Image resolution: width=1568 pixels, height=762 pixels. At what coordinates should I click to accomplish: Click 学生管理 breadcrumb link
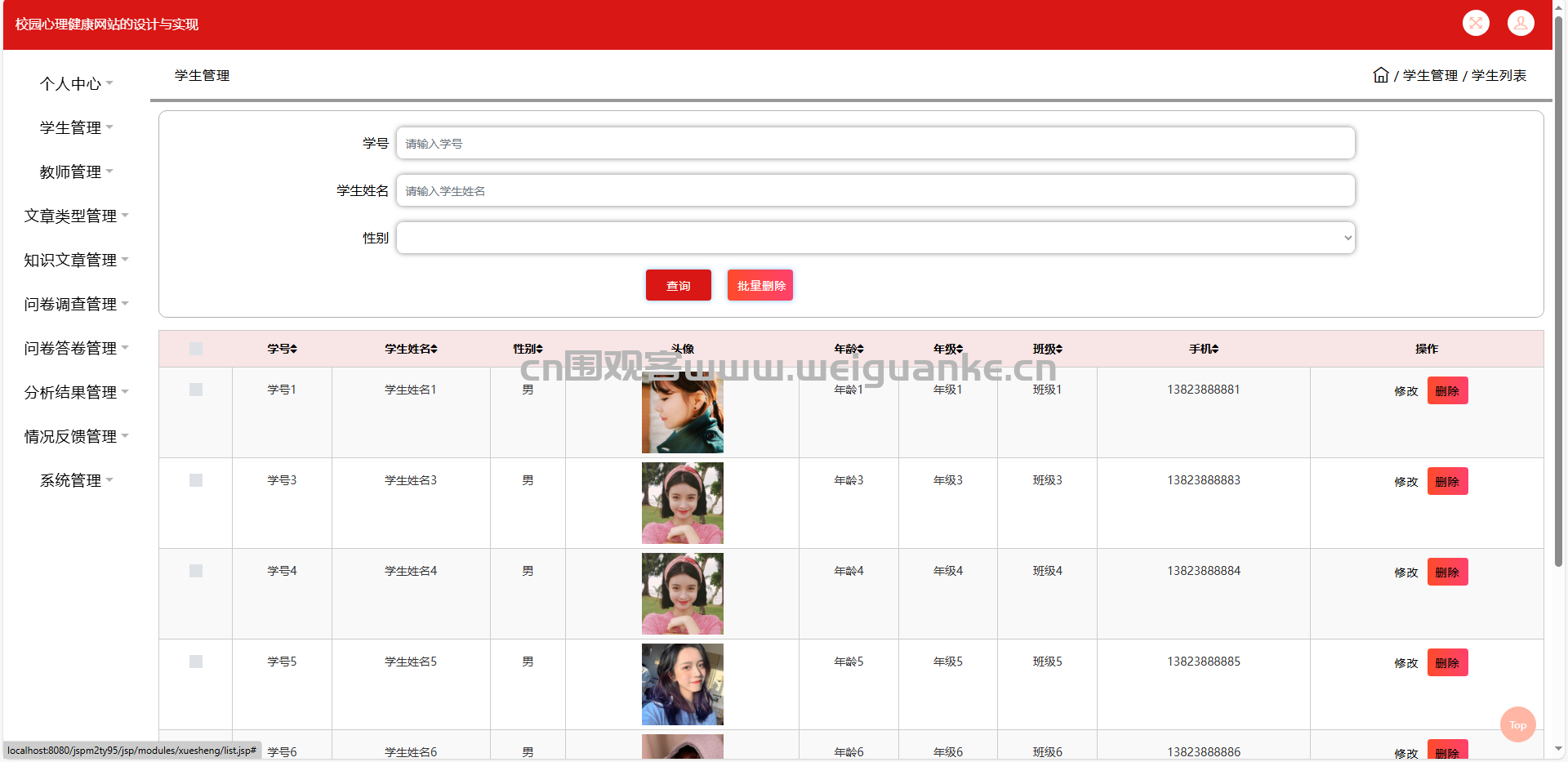pyautogui.click(x=1430, y=75)
